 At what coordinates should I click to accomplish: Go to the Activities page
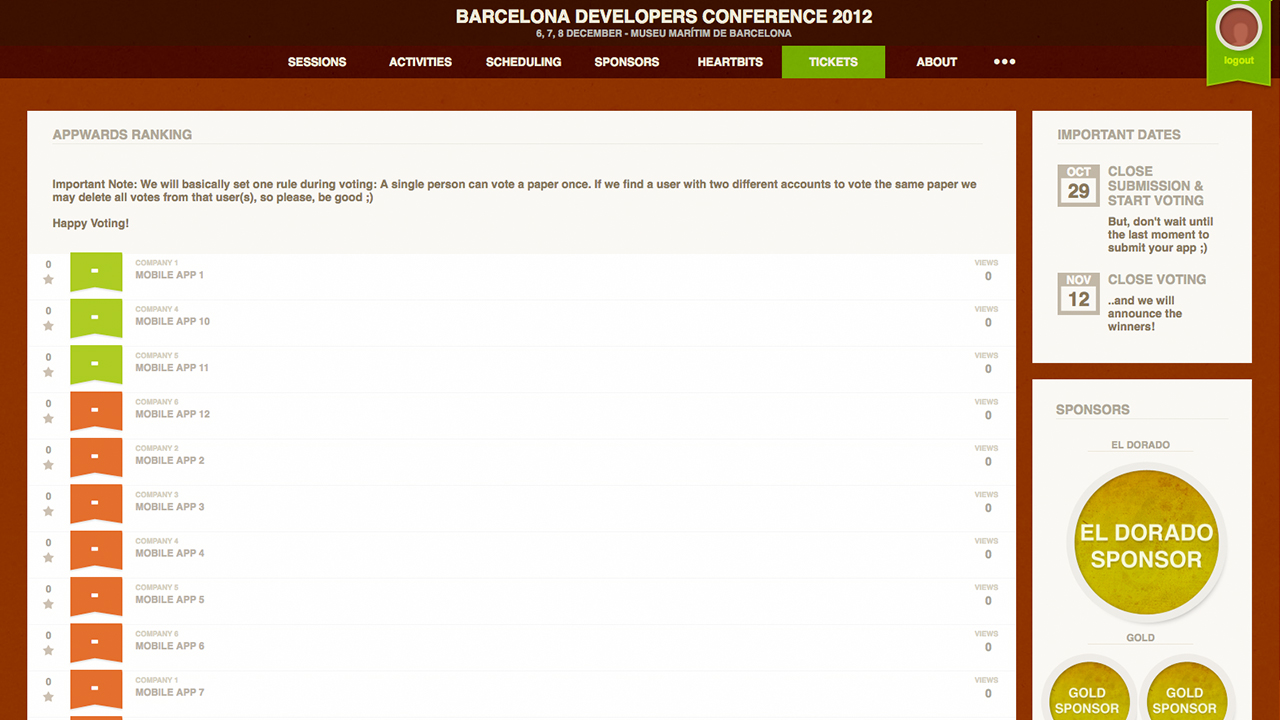[420, 62]
